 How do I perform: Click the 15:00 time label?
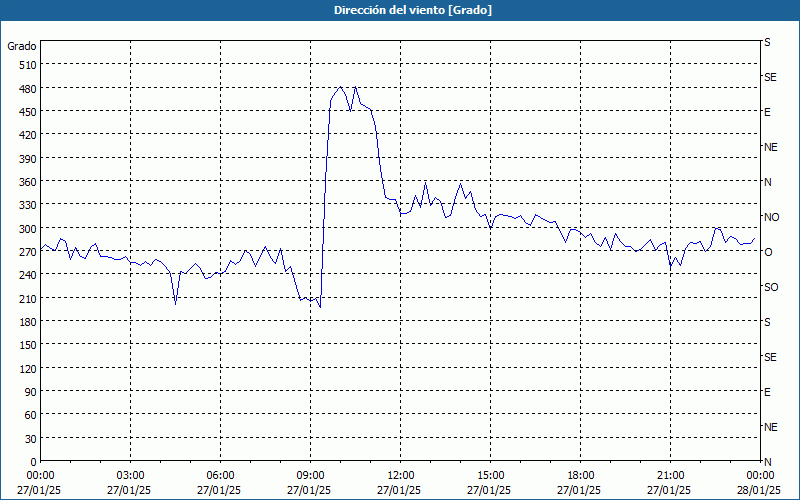(491, 476)
